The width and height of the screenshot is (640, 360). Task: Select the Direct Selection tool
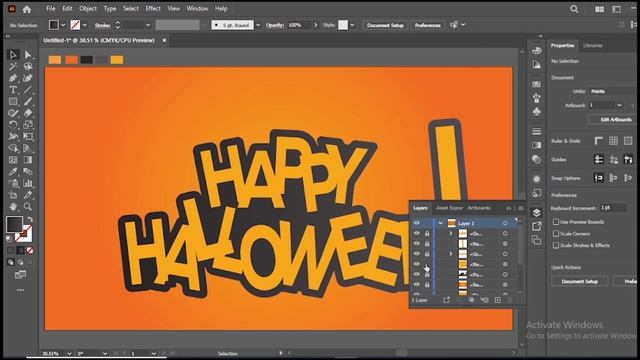[28, 55]
